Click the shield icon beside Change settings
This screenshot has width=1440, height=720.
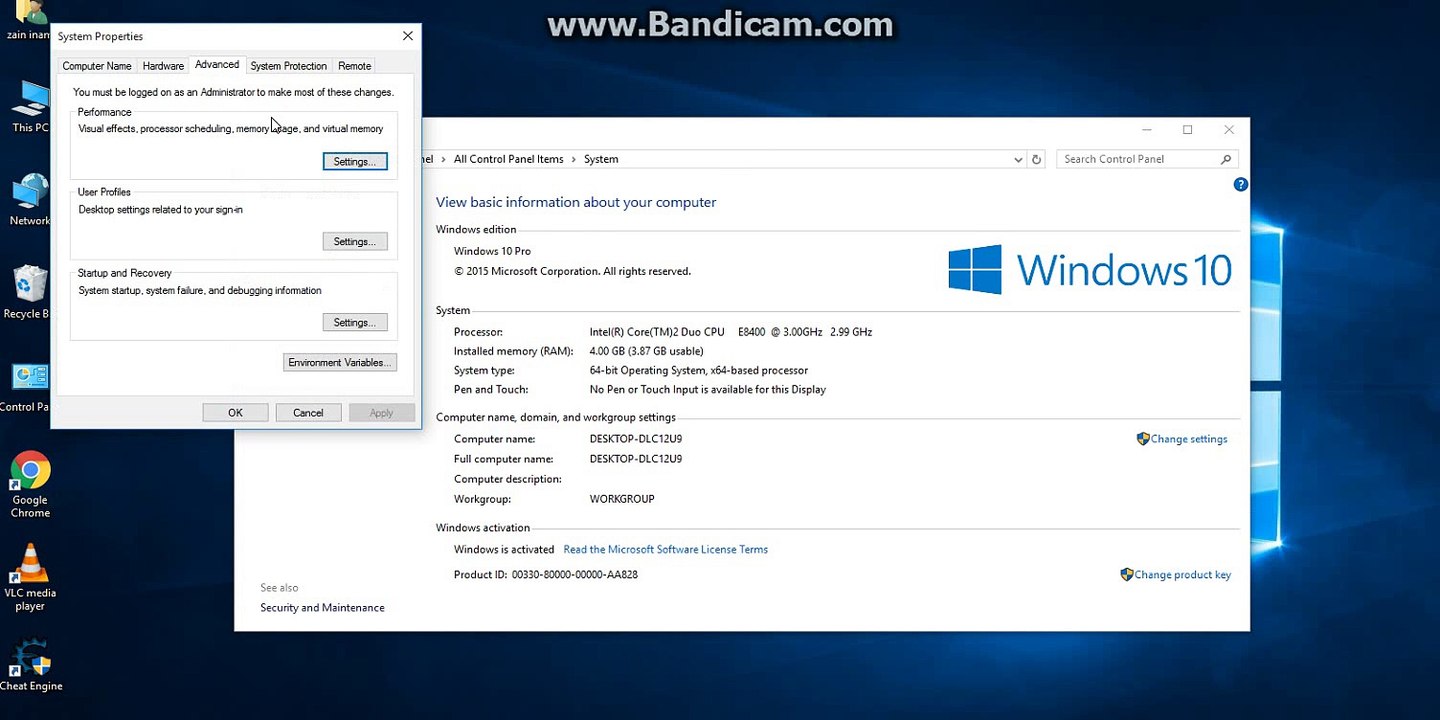[x=1143, y=439]
